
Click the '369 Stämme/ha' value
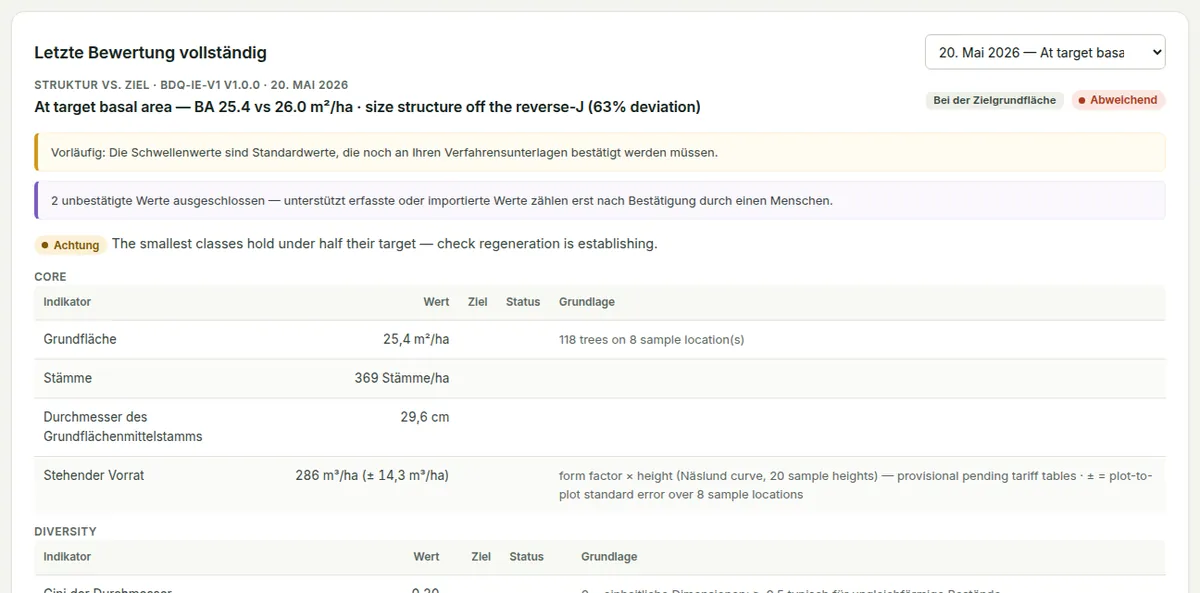pyautogui.click(x=402, y=378)
